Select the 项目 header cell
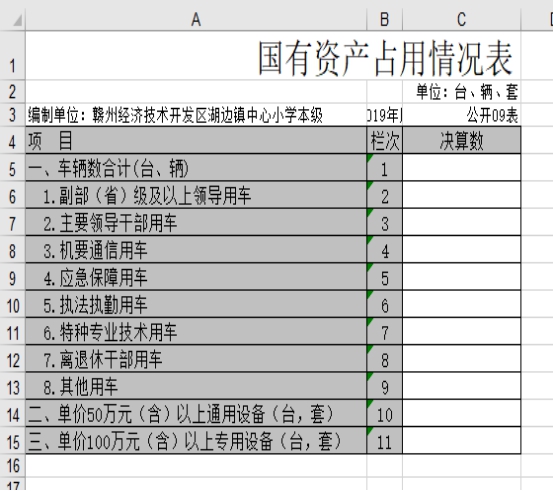This screenshot has height=491, width=553. point(196,140)
